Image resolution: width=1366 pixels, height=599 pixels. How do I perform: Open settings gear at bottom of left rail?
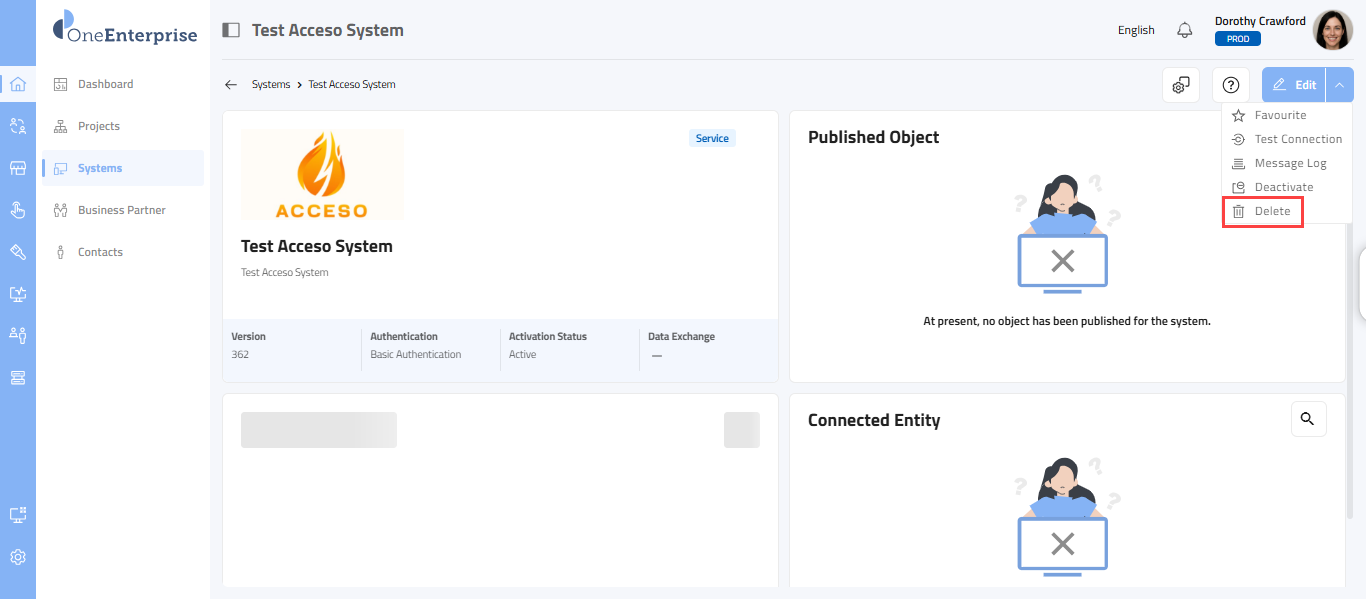coord(18,557)
